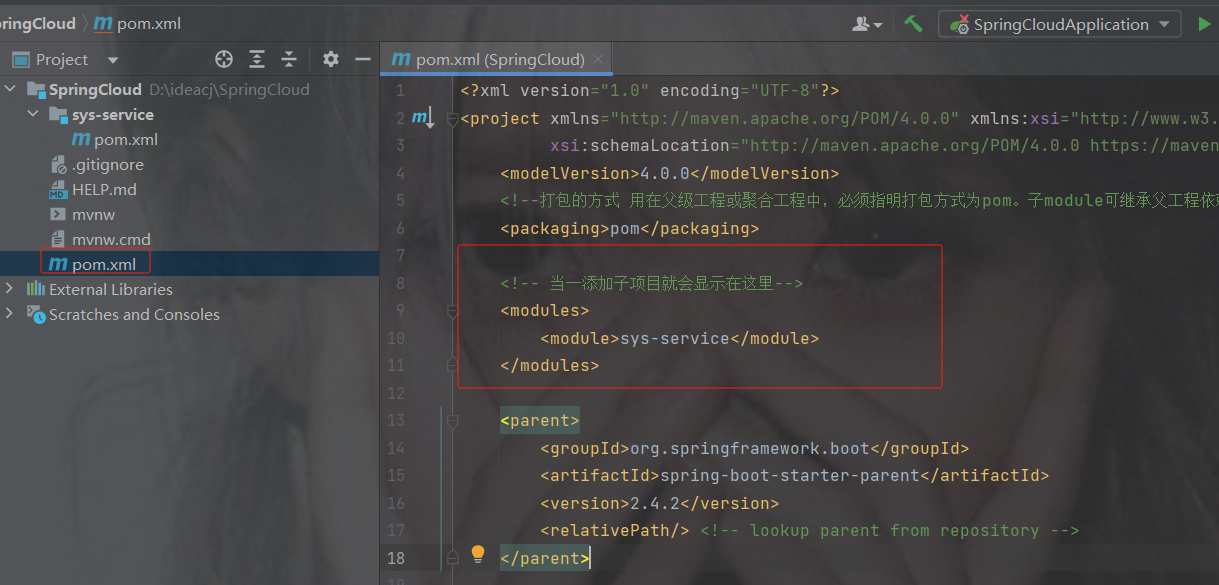The image size is (1219, 585).
Task: Click the Scratches and Consoles clock icon
Action: [36, 314]
